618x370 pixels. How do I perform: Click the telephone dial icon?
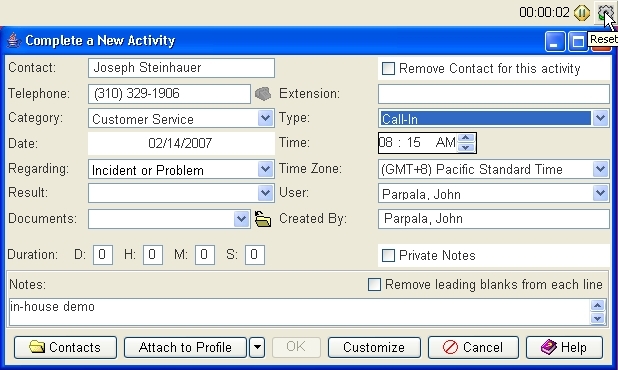[263, 94]
